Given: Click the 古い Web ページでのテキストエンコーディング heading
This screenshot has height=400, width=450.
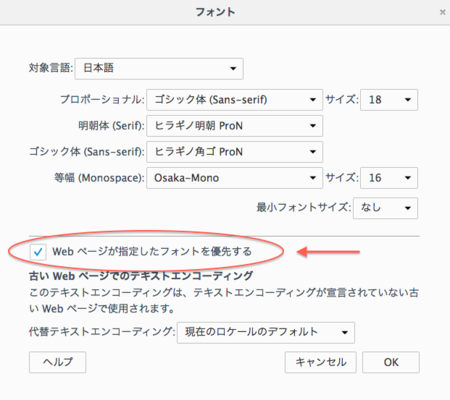Looking at the screenshot, I should pyautogui.click(x=141, y=276).
